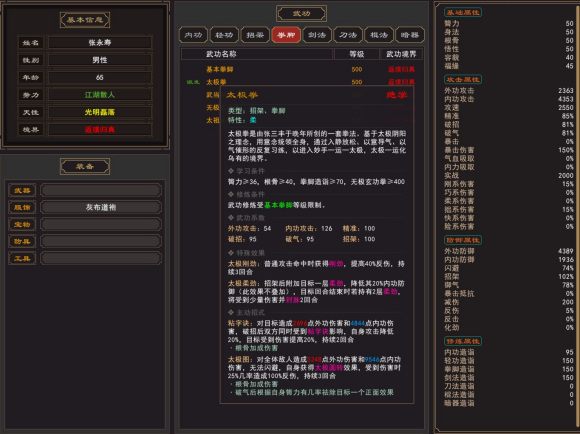Click the 拳脚造诣 stat row
This screenshot has width=580, height=434.
click(509, 369)
